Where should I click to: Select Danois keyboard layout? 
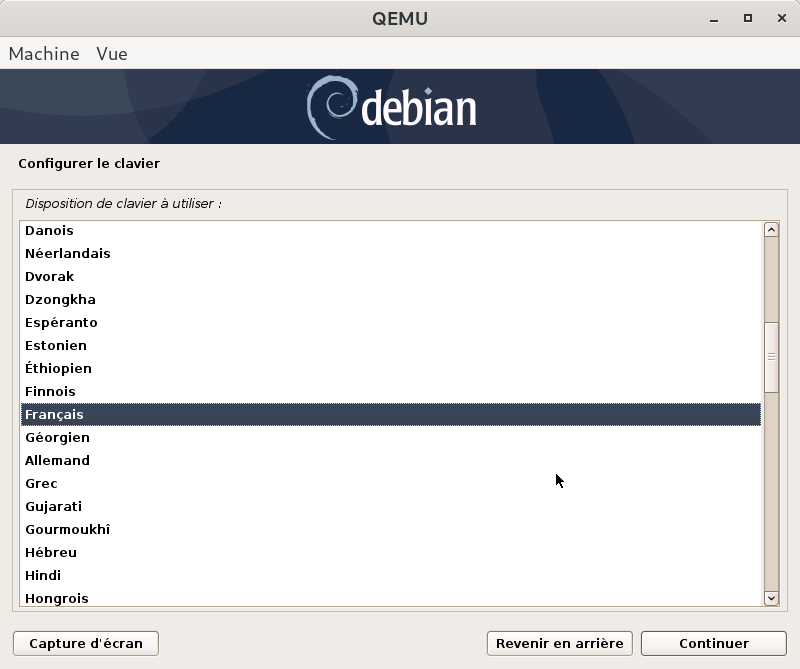(49, 230)
